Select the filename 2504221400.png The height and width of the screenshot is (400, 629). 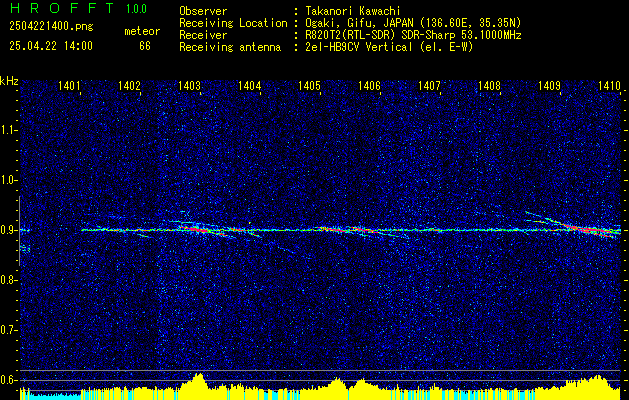click(51, 27)
